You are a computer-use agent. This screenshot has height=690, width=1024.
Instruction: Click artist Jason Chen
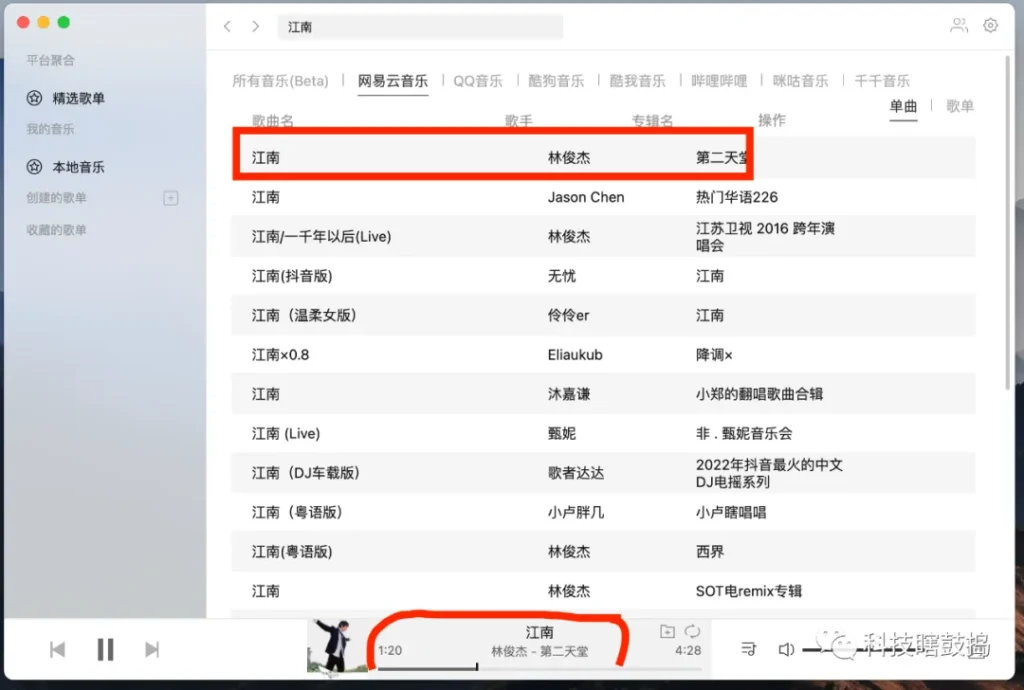point(586,197)
